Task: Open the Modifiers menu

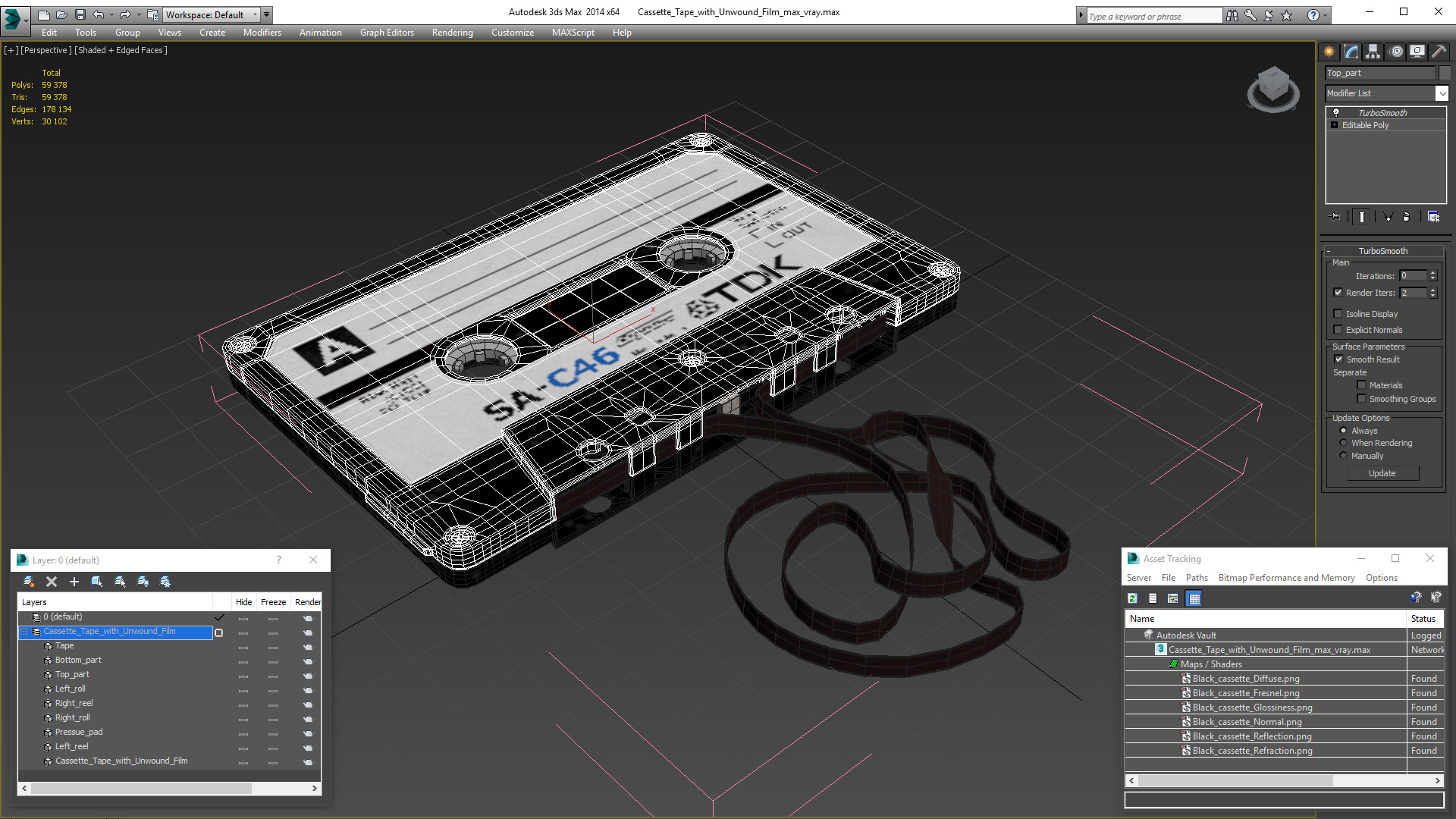Action: click(x=262, y=33)
